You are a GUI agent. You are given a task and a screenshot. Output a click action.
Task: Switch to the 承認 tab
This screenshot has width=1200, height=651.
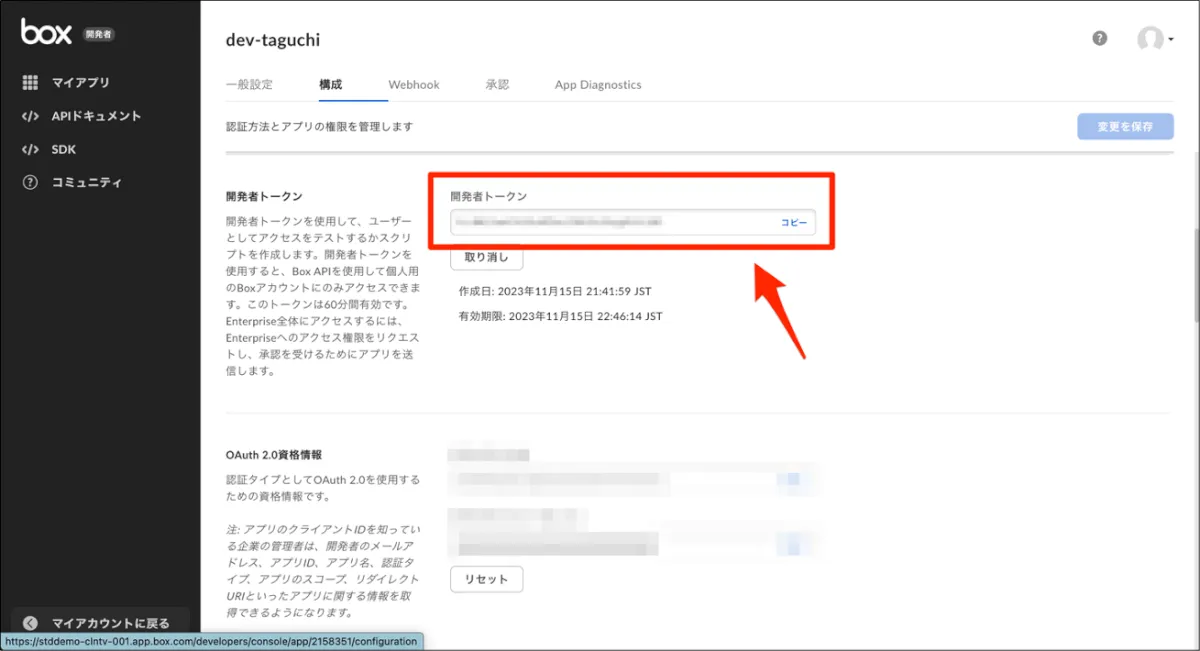pyautogui.click(x=497, y=85)
